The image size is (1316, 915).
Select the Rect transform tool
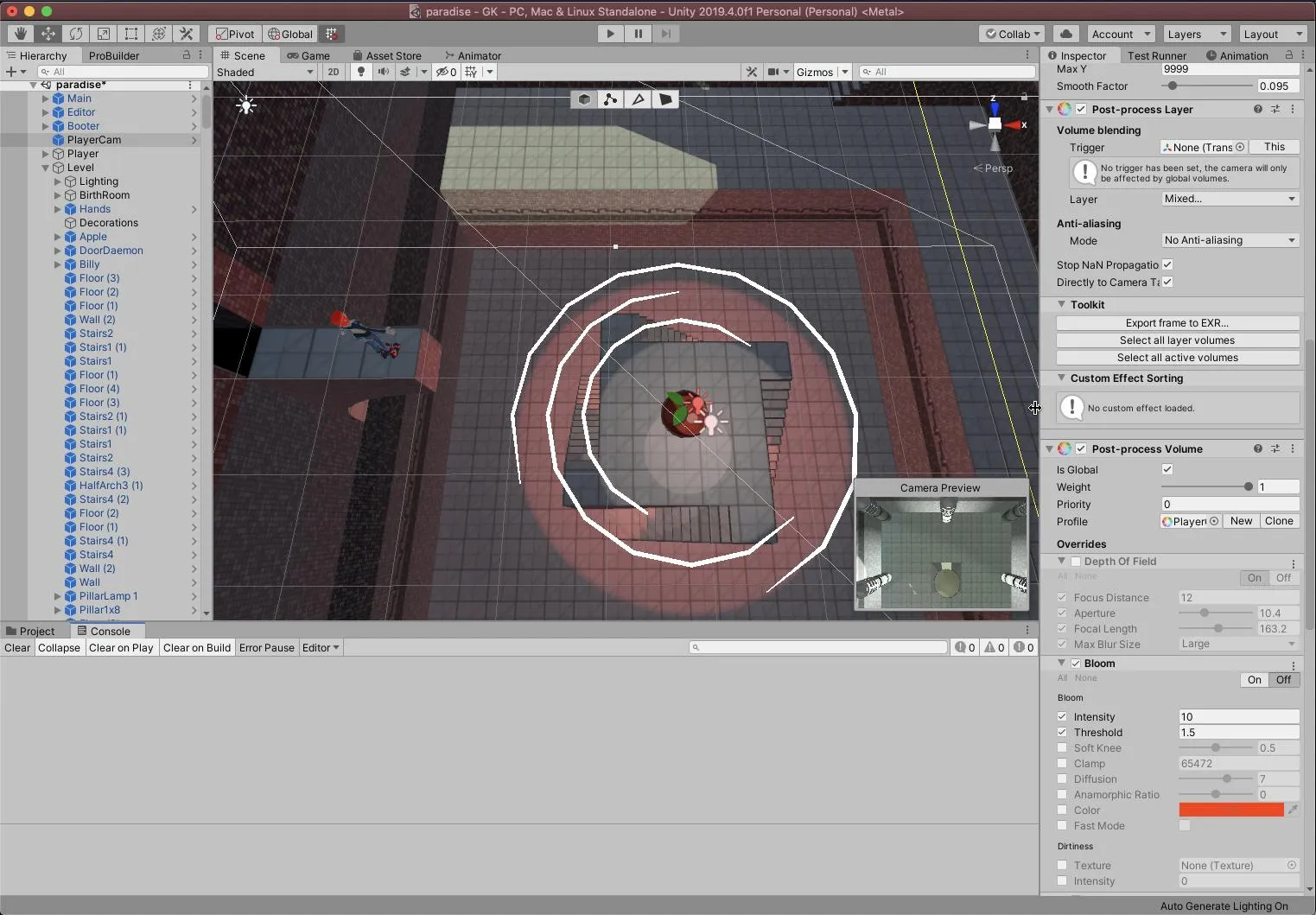[x=131, y=34]
